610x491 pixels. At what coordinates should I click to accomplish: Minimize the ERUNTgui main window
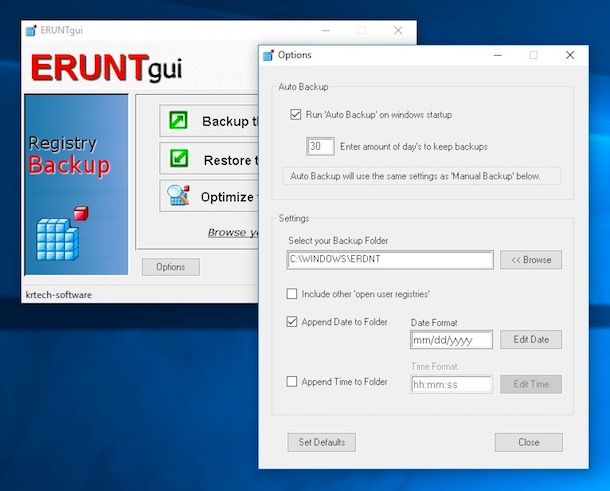[326, 30]
